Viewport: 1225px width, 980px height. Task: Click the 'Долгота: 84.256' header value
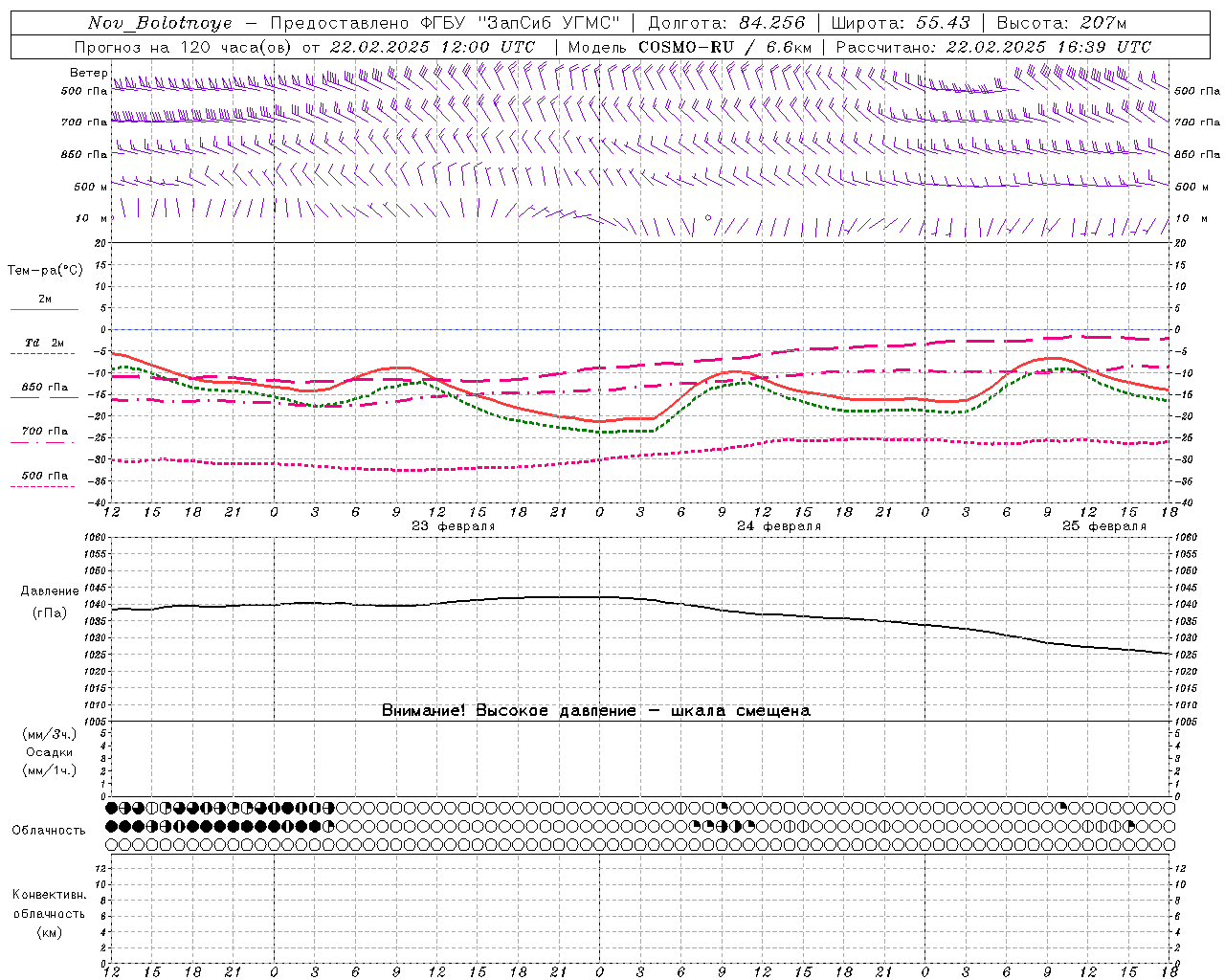coord(726,23)
